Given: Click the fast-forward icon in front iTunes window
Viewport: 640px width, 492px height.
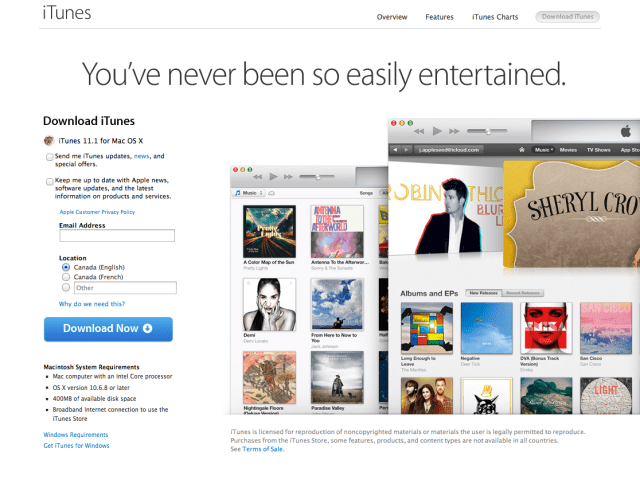Looking at the screenshot, I should point(454,131).
